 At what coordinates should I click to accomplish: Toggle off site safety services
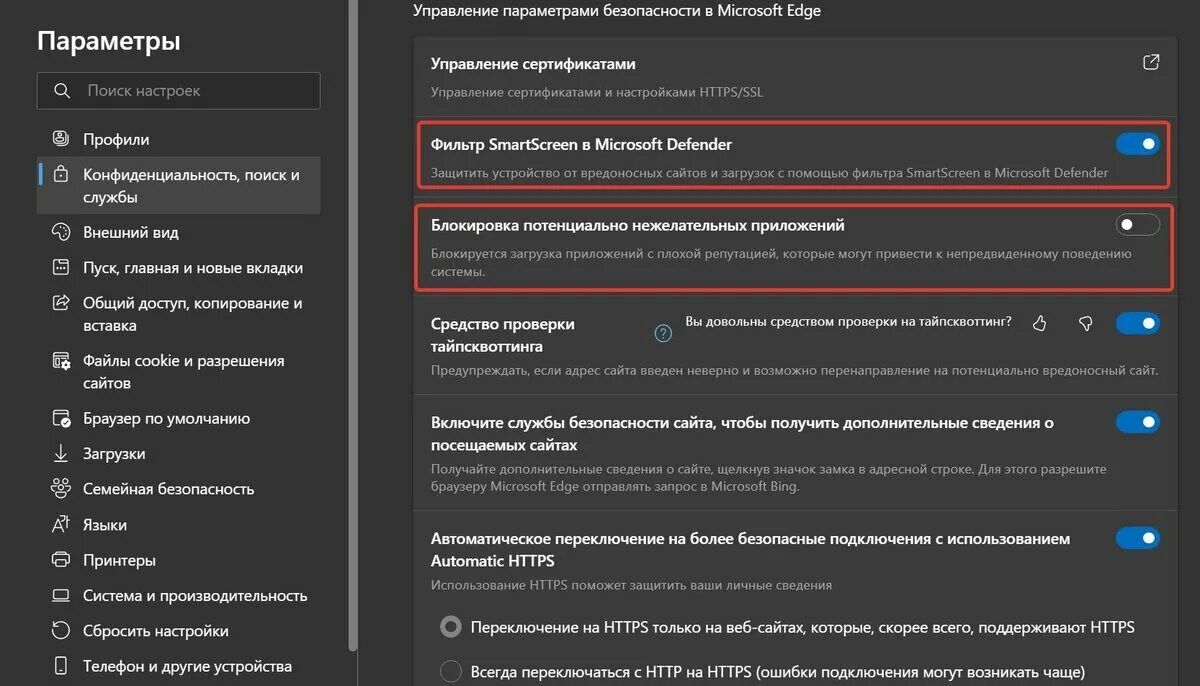tap(1137, 423)
